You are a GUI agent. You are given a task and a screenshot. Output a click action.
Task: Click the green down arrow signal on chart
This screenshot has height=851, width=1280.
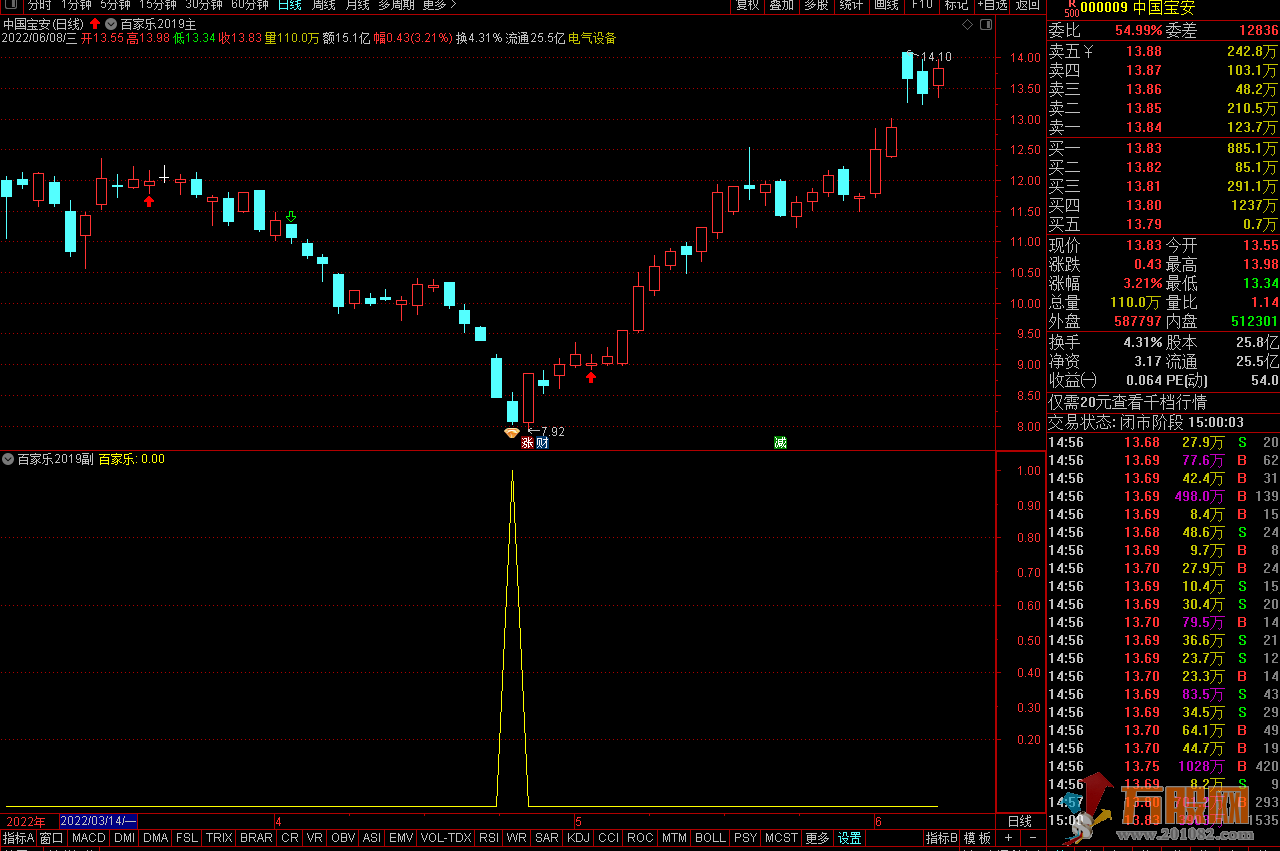coord(291,216)
